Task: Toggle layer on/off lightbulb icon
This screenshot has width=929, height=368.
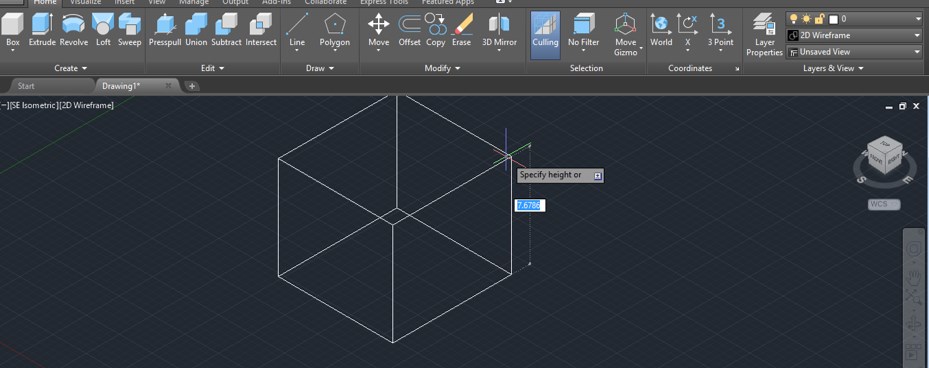Action: coord(794,19)
